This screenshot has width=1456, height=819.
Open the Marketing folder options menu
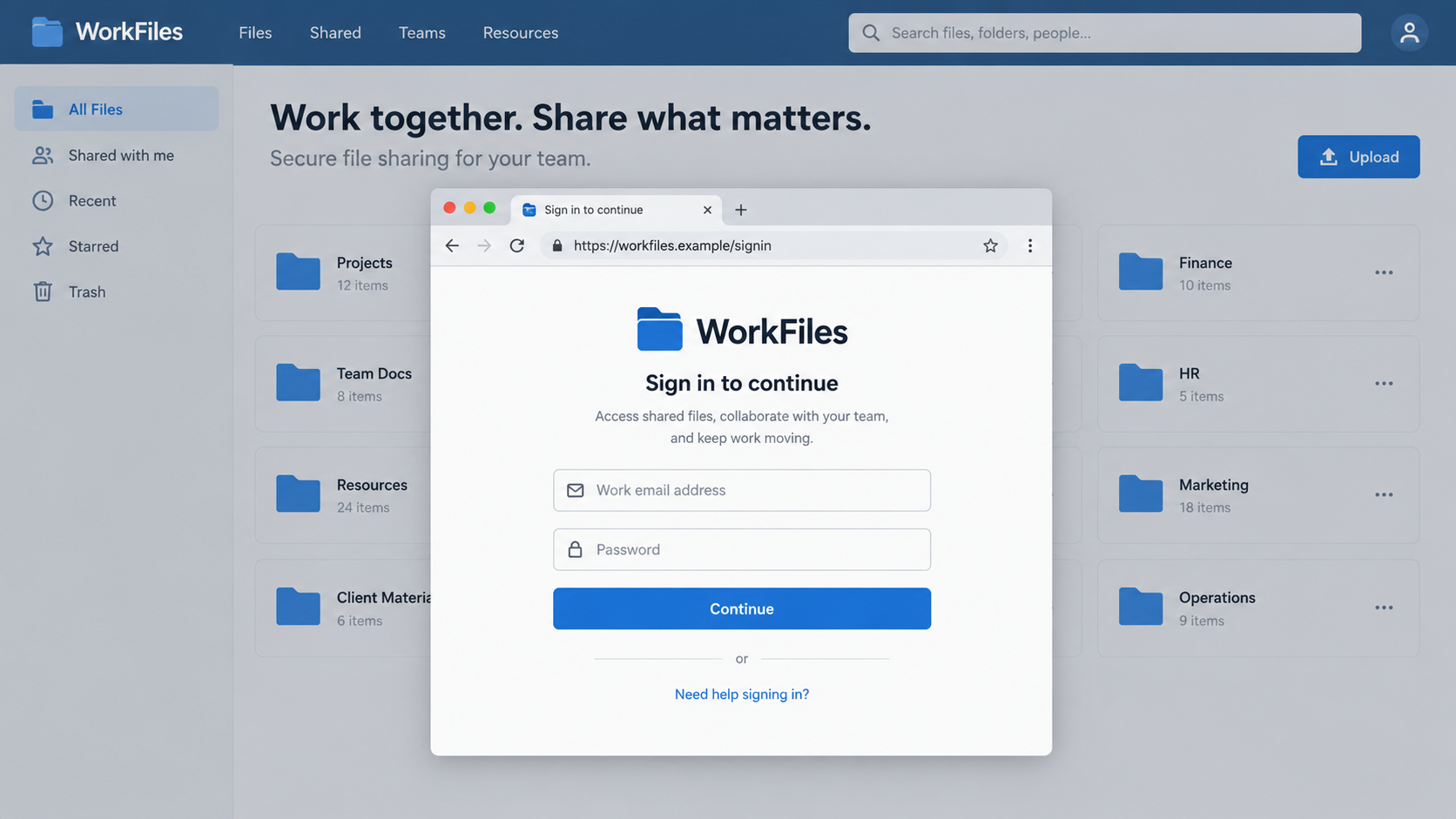[x=1384, y=494]
